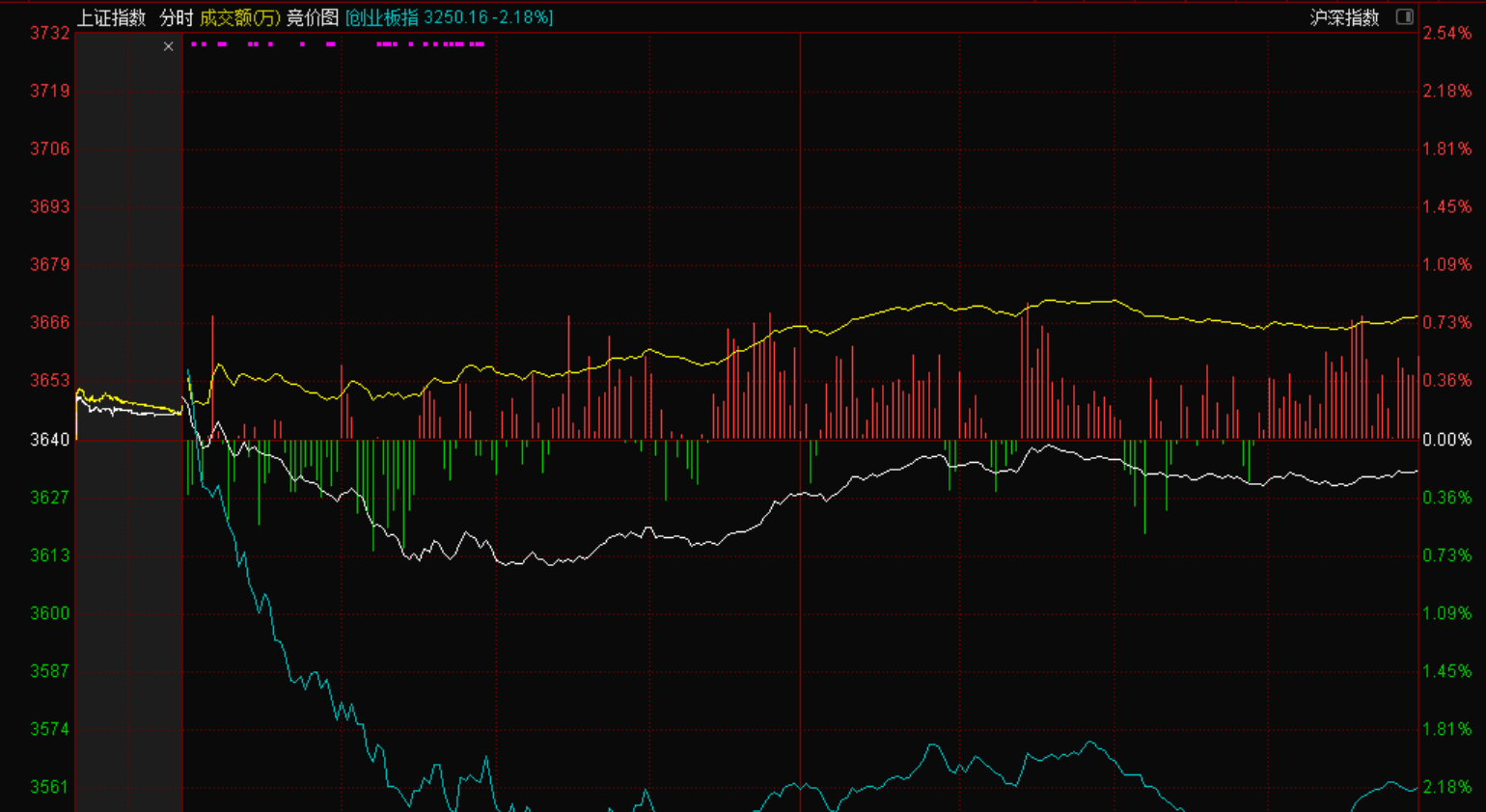
Task: Click the red 2.54% percentage axis label
Action: tap(1446, 33)
